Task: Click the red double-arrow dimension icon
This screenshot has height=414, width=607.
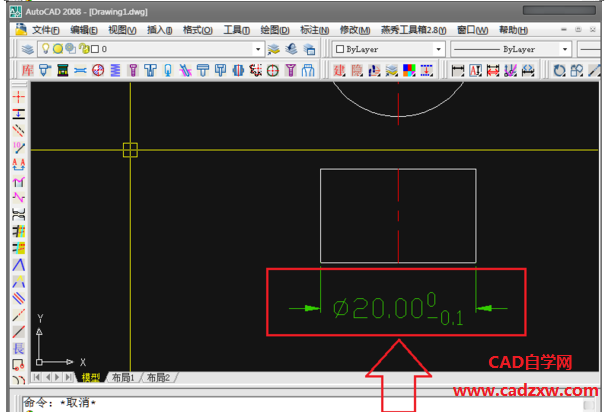Action: click(493, 70)
